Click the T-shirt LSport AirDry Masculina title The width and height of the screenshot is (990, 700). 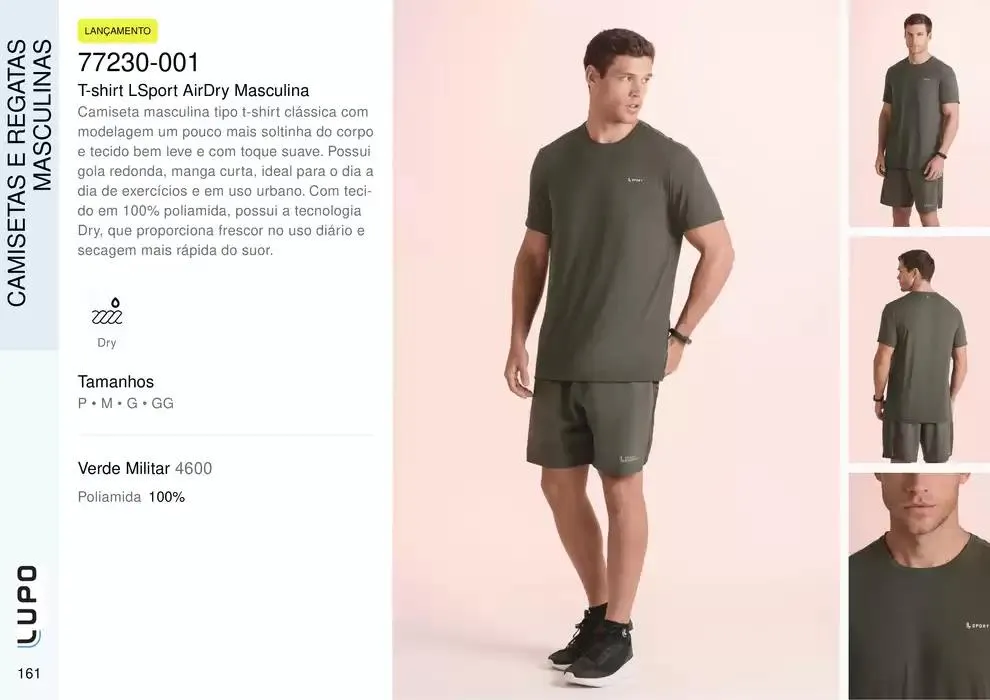pyautogui.click(x=193, y=90)
